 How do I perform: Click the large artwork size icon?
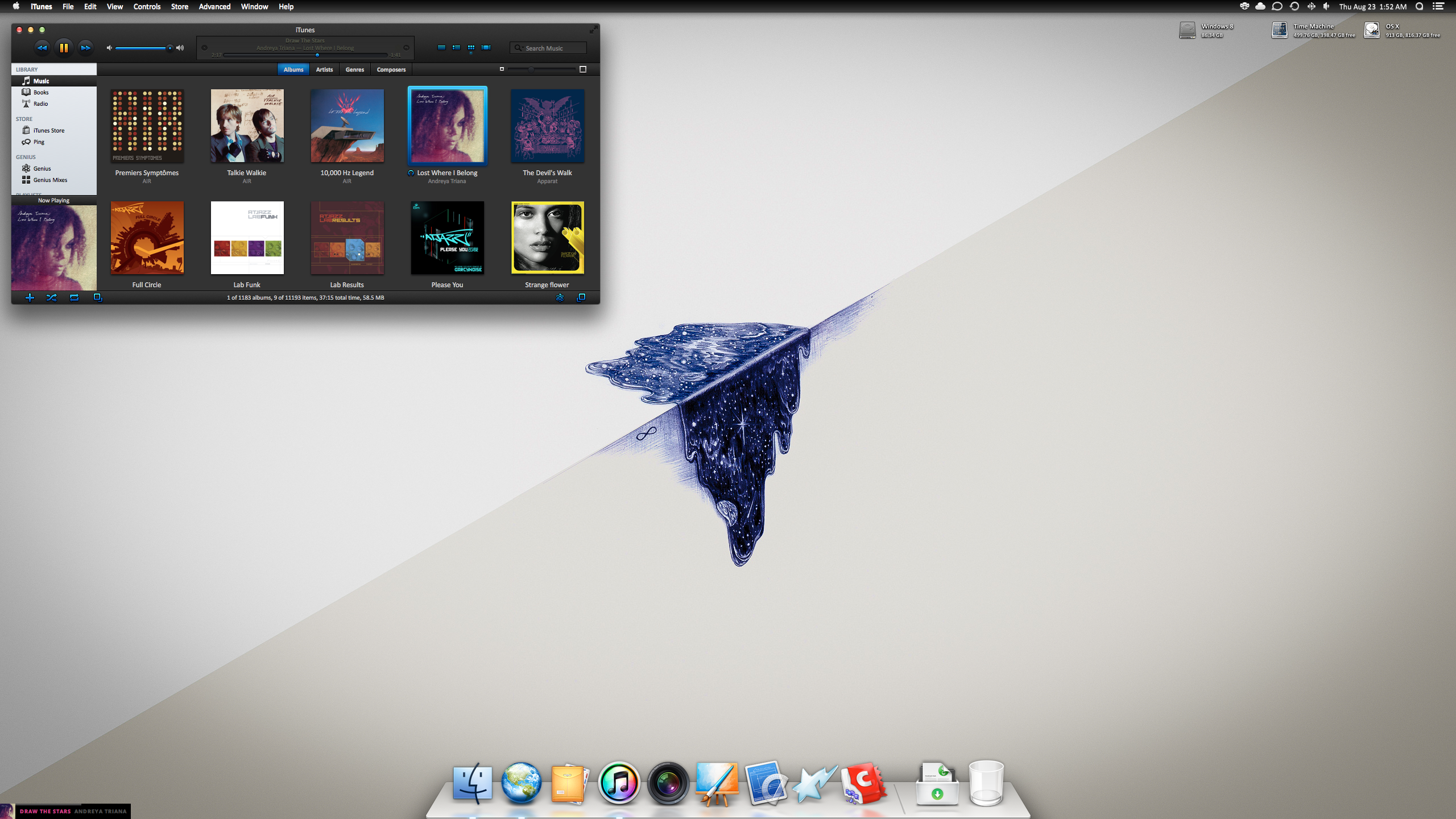583,69
